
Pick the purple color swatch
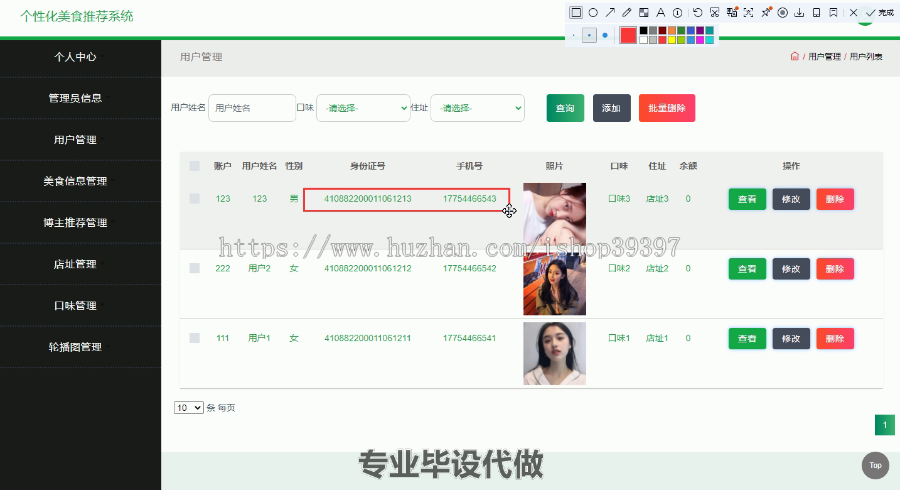point(700,30)
